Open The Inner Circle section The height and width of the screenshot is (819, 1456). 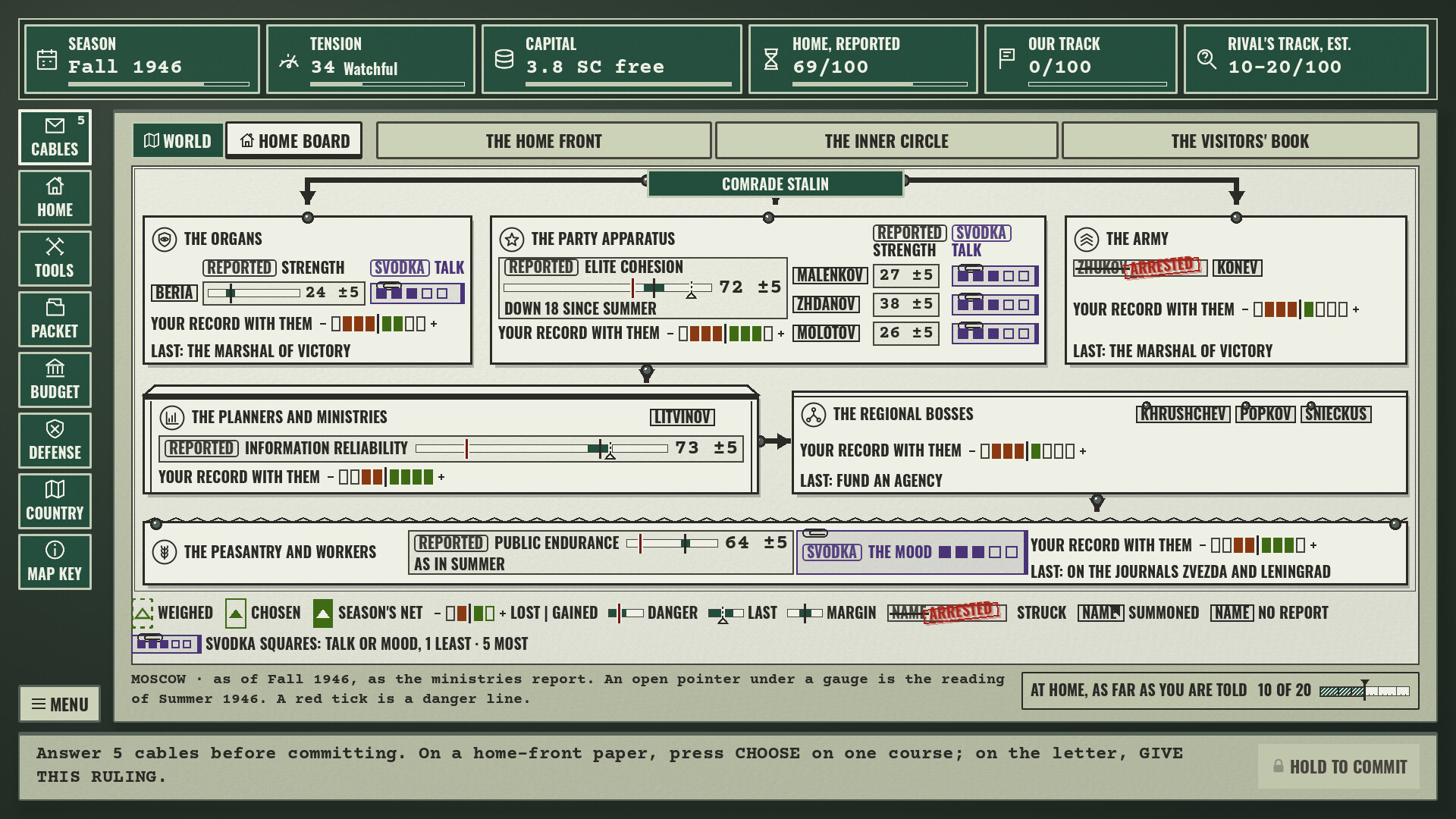886,141
